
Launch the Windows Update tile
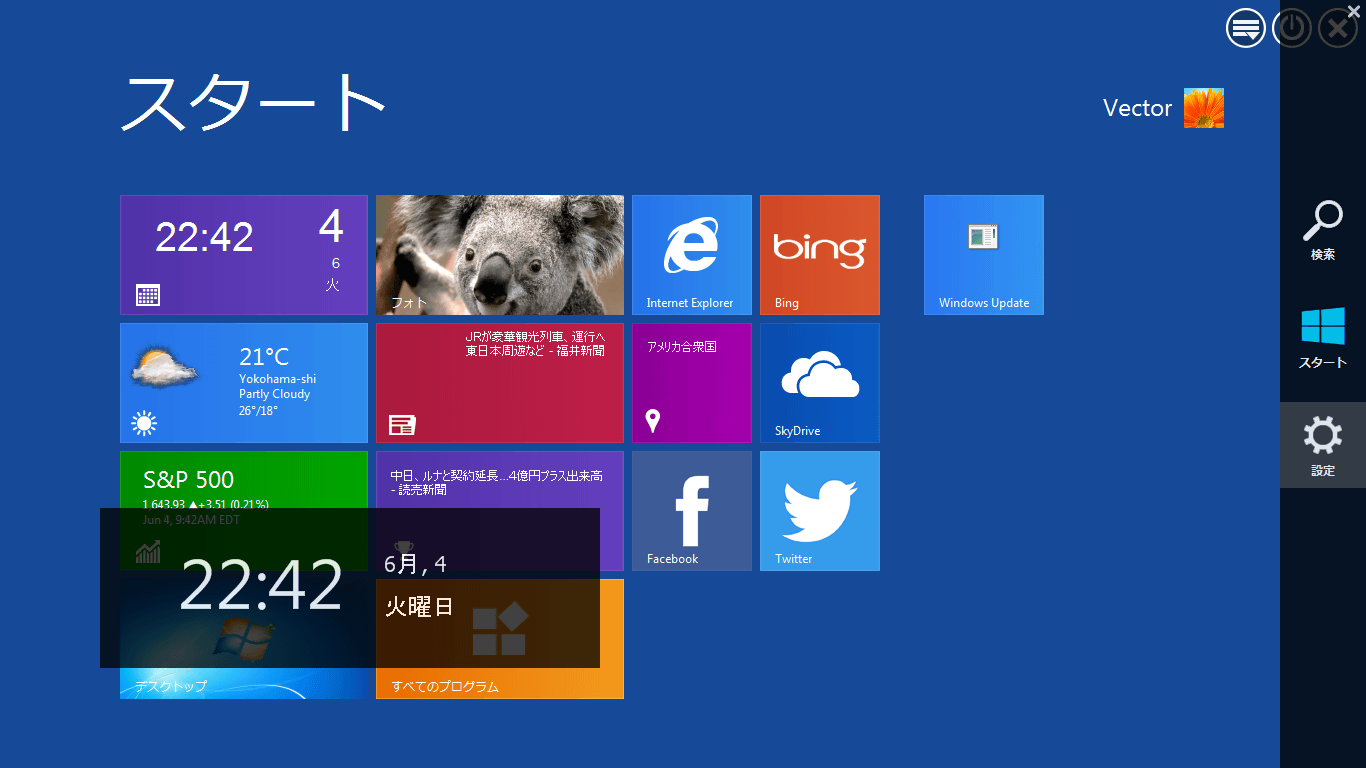point(984,255)
